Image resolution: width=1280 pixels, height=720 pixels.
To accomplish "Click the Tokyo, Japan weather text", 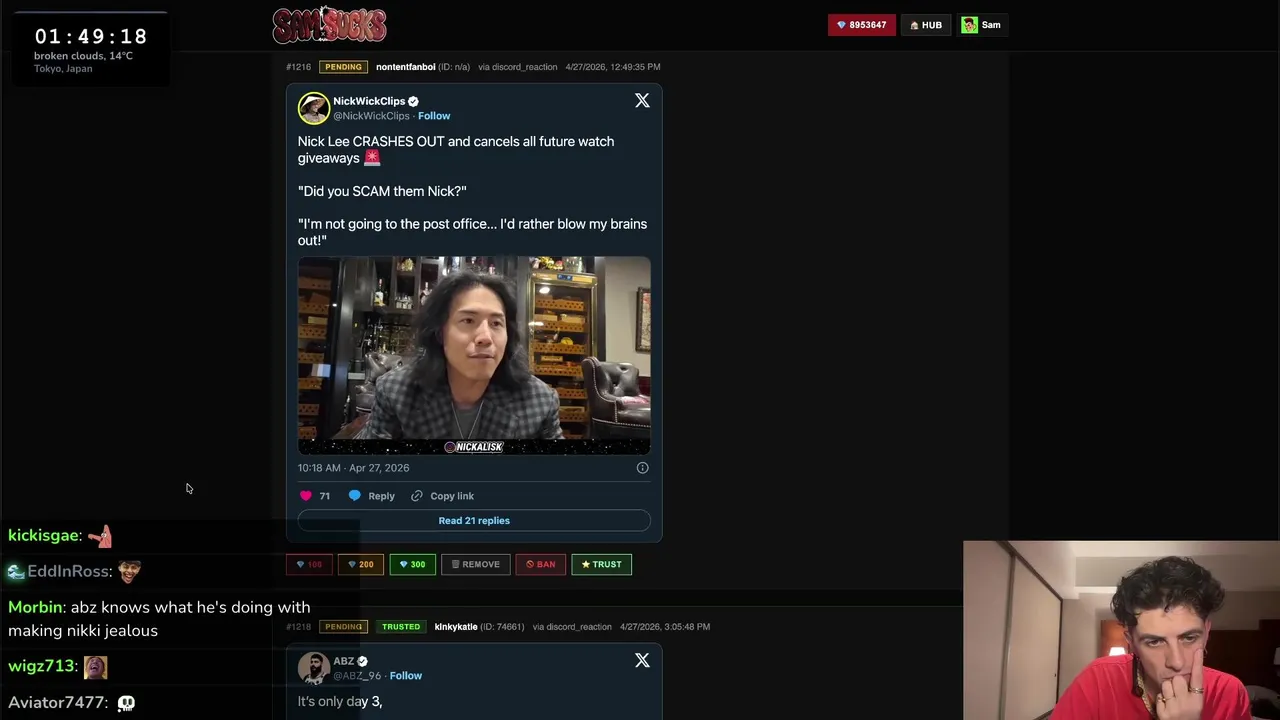I will tap(63, 69).
